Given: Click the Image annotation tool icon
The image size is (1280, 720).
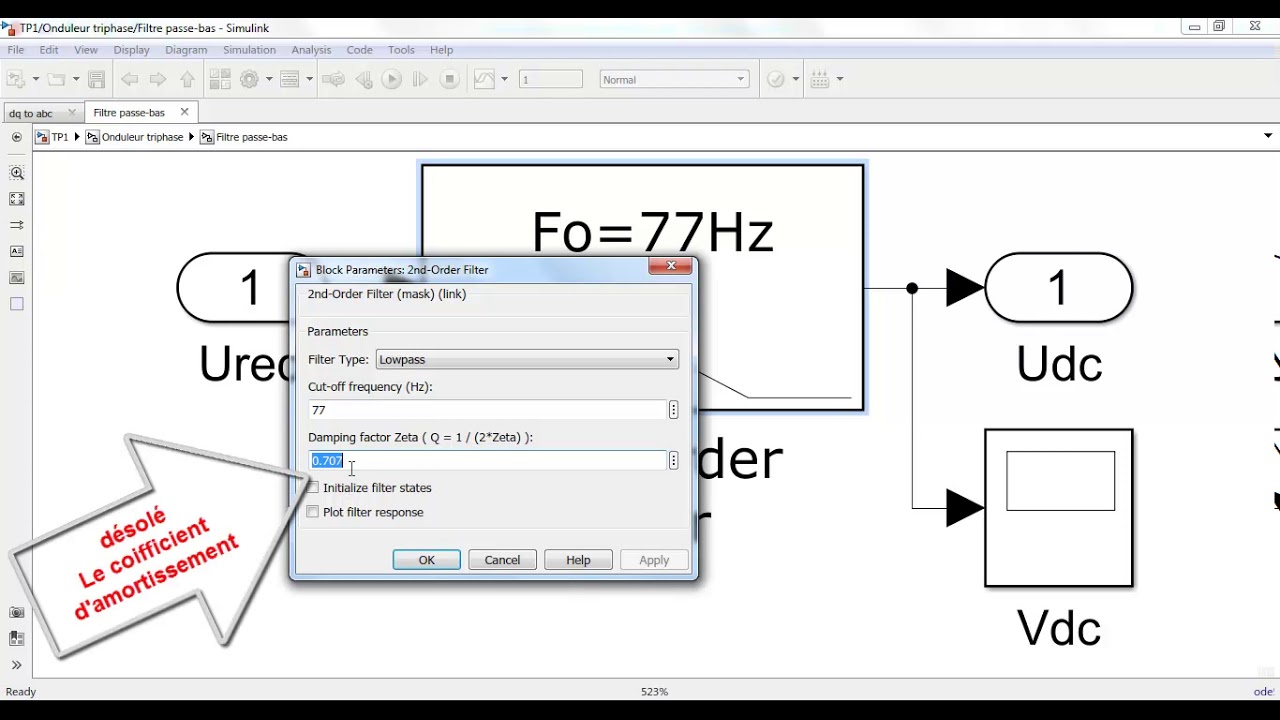Looking at the screenshot, I should point(17,277).
